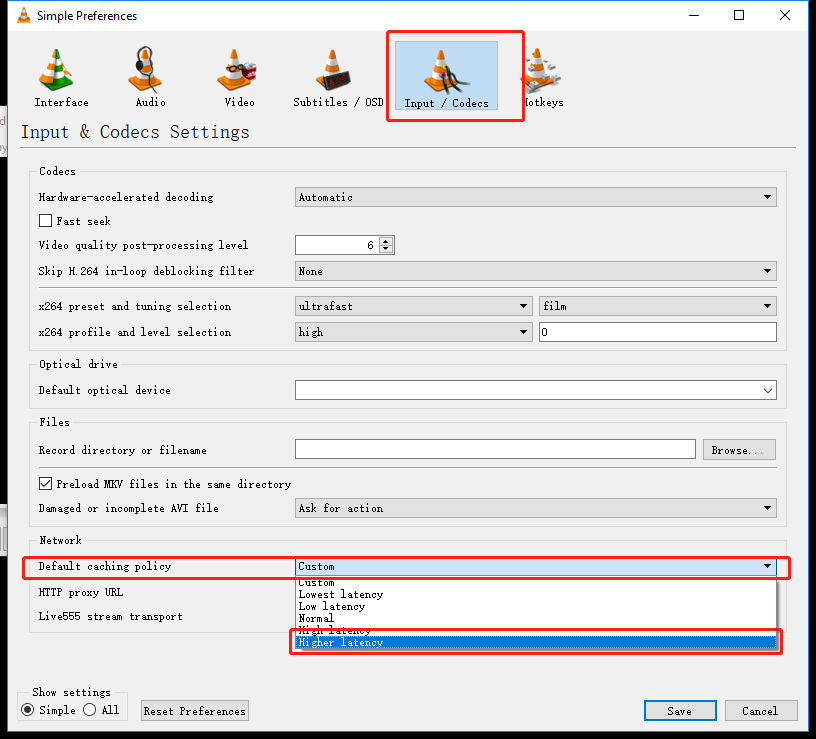Viewport: 816px width, 739px height.
Task: Open Hardware-accelerated decoding dropdown
Action: [x=536, y=197]
